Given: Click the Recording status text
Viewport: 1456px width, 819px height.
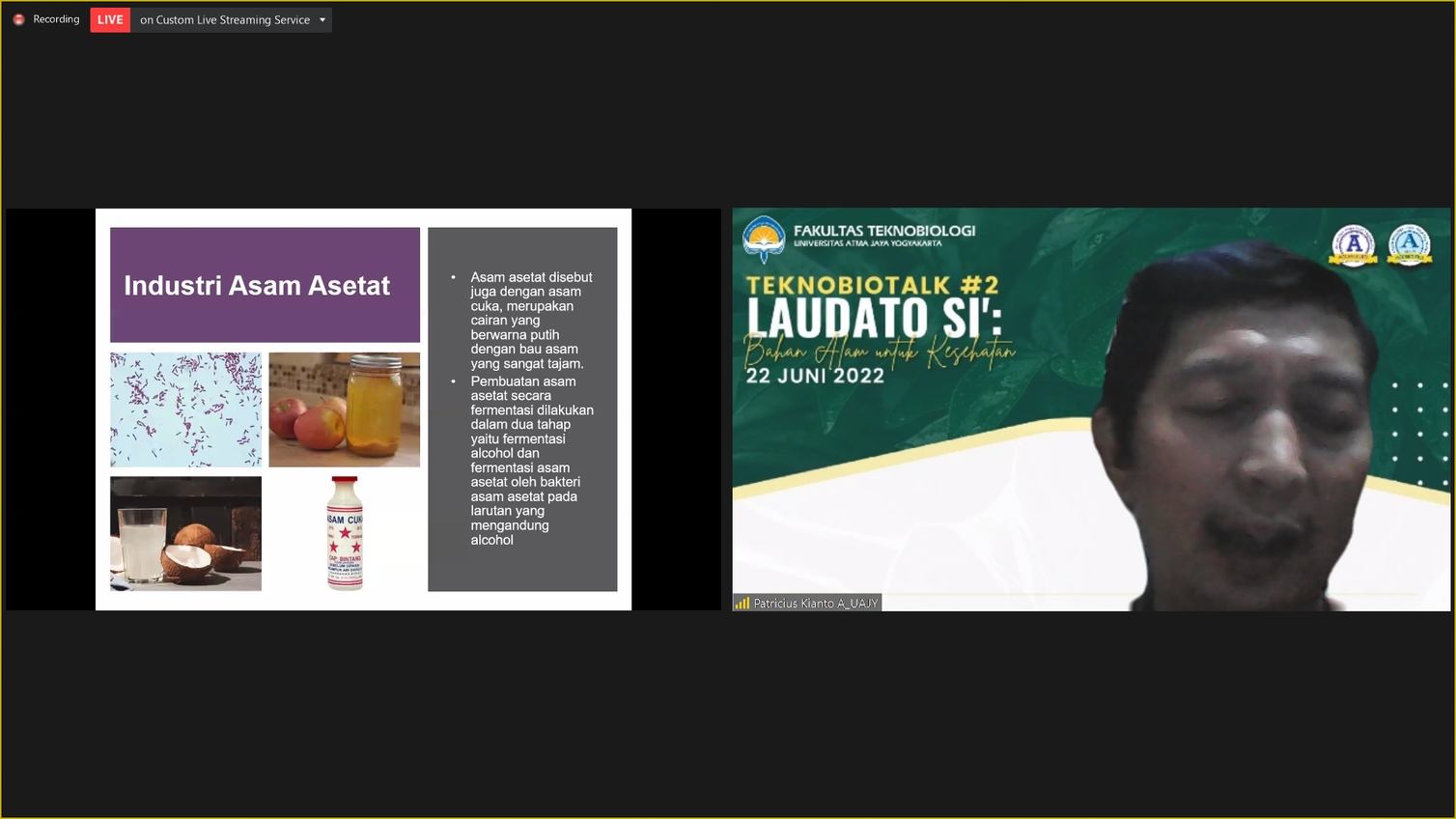Looking at the screenshot, I should point(56,19).
